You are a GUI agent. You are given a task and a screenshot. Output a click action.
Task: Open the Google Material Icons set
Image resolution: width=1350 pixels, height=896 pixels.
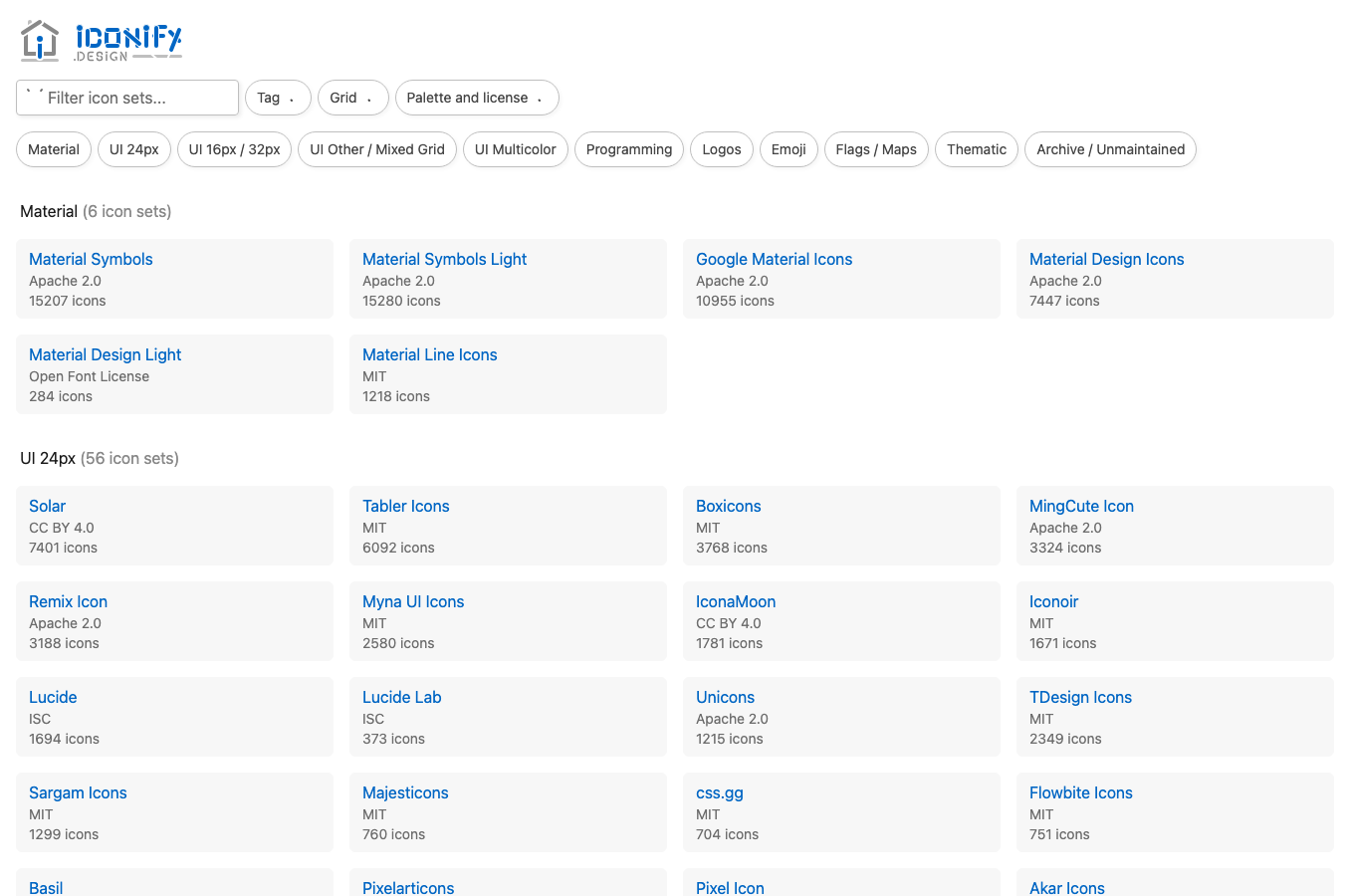point(774,259)
